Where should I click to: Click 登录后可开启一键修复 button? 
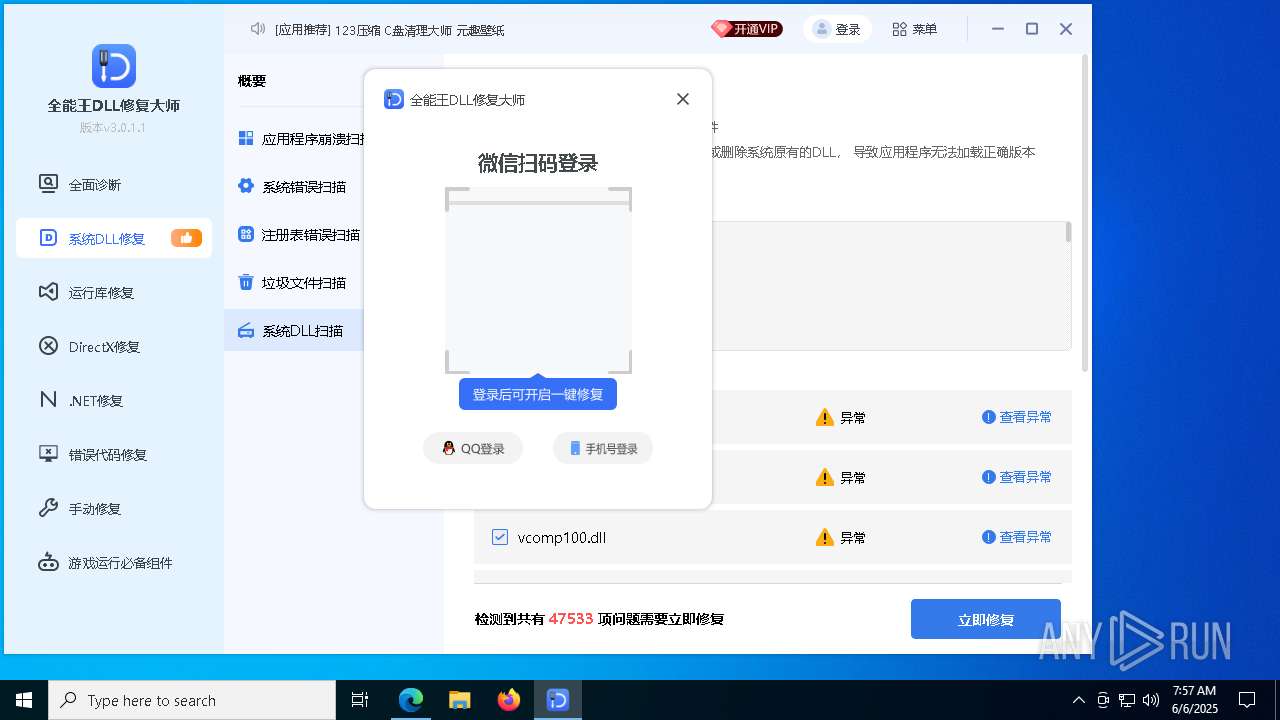pos(538,394)
